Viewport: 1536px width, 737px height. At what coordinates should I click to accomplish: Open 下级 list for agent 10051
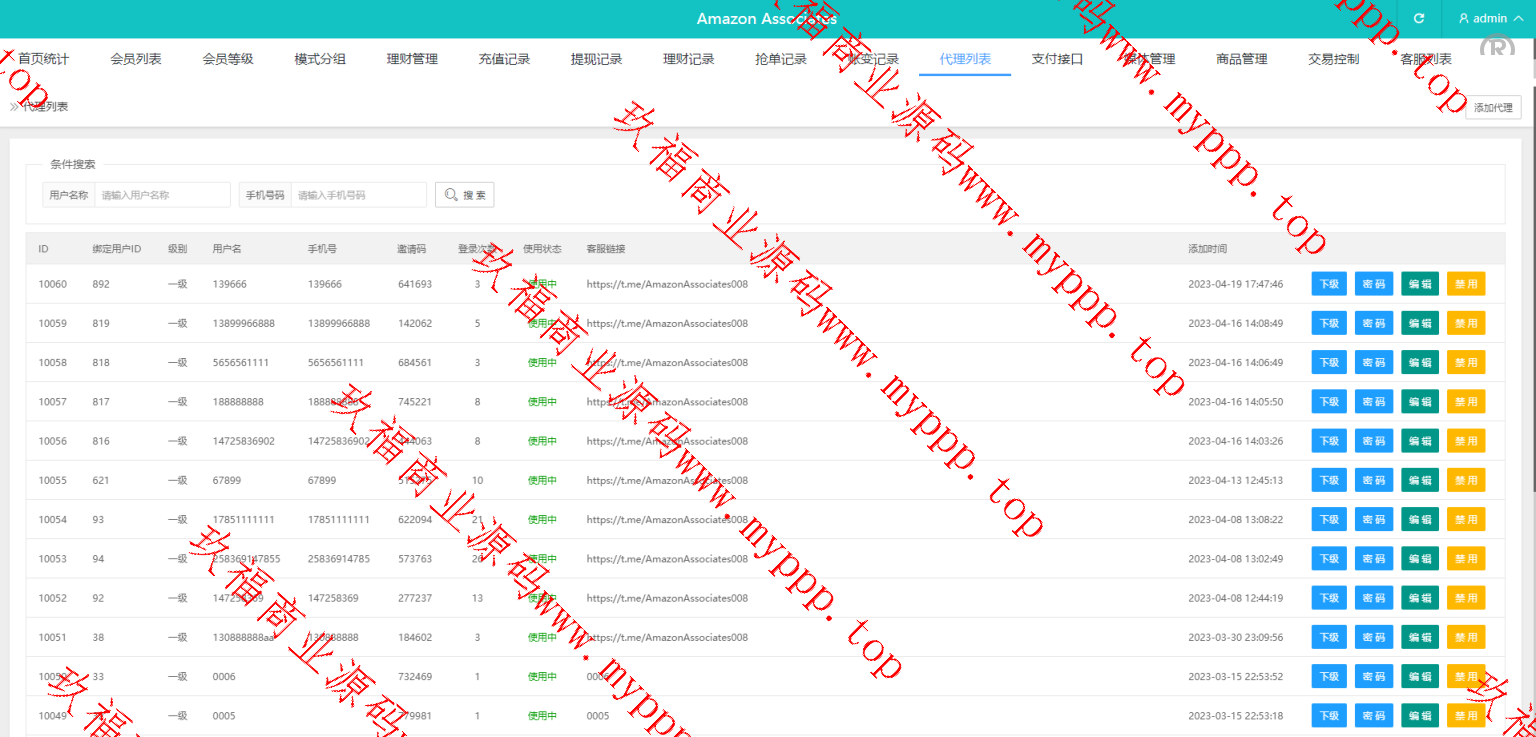coord(1329,637)
